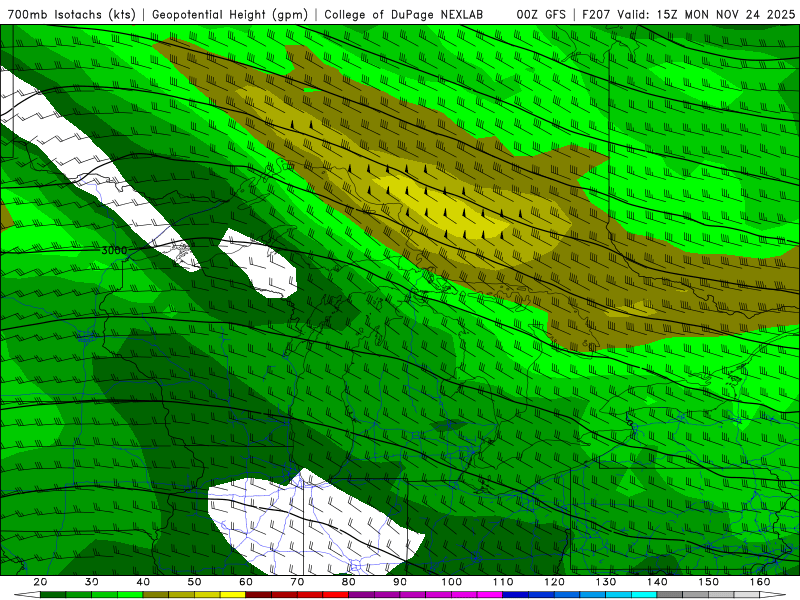Click the legend value 120

point(555,582)
